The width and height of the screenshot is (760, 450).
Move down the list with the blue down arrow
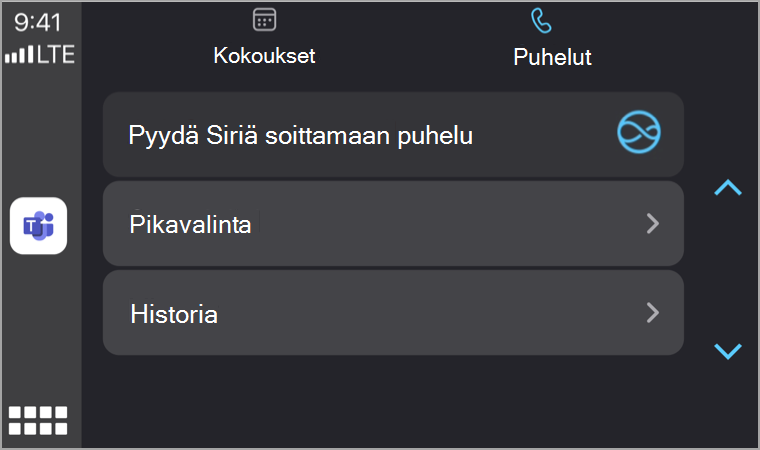(728, 351)
